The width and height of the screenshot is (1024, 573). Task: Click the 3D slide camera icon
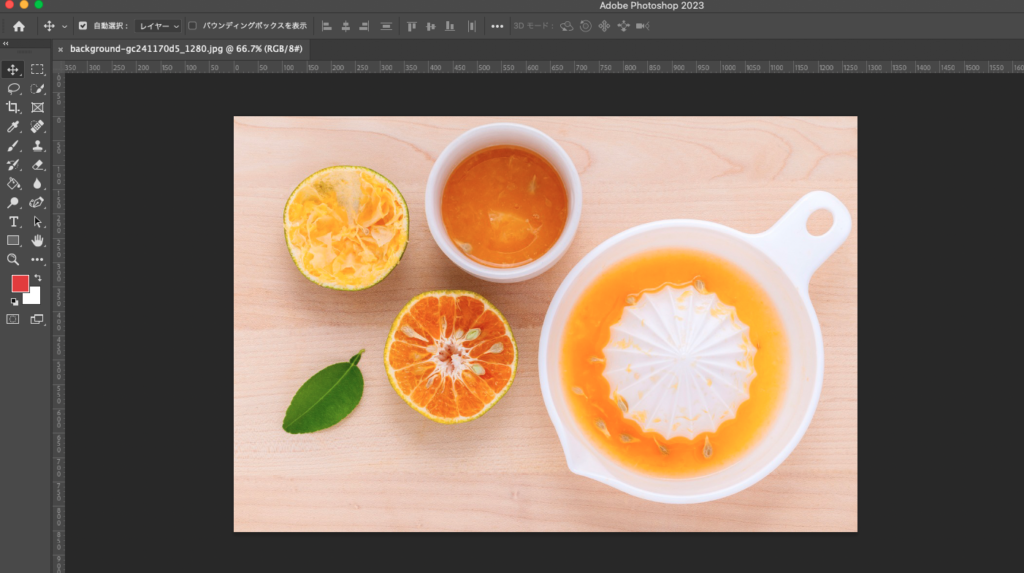click(624, 26)
